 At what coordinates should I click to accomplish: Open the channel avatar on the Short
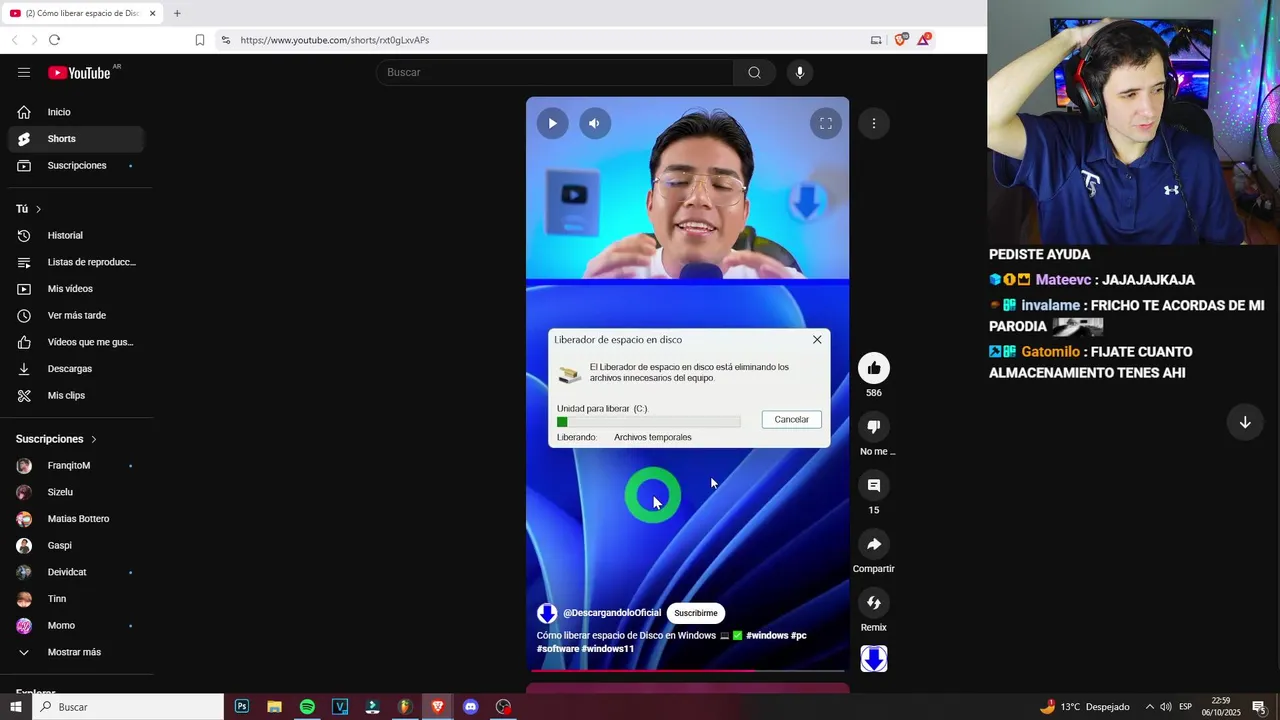547,613
